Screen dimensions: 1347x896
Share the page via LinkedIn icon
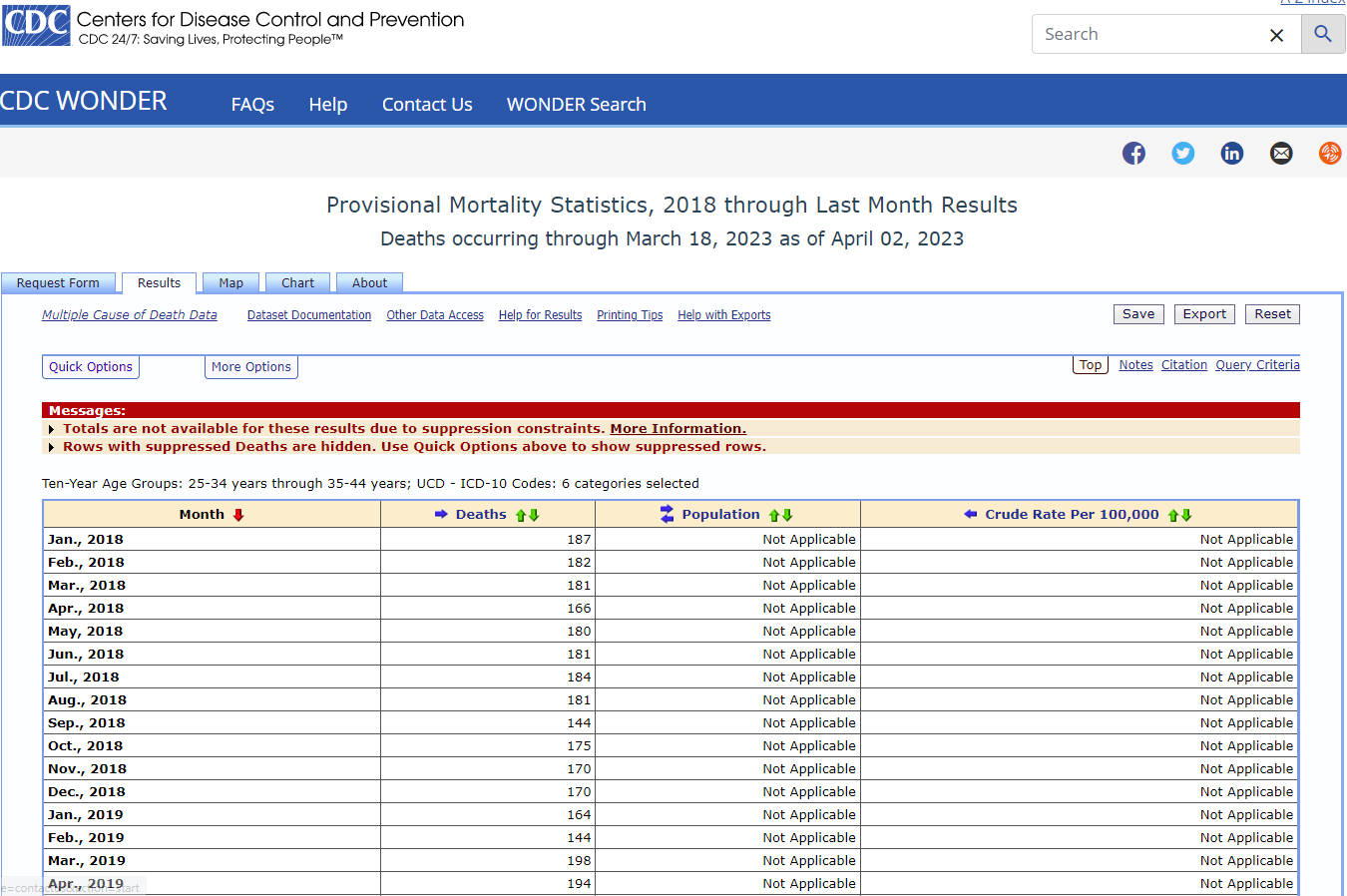1232,153
